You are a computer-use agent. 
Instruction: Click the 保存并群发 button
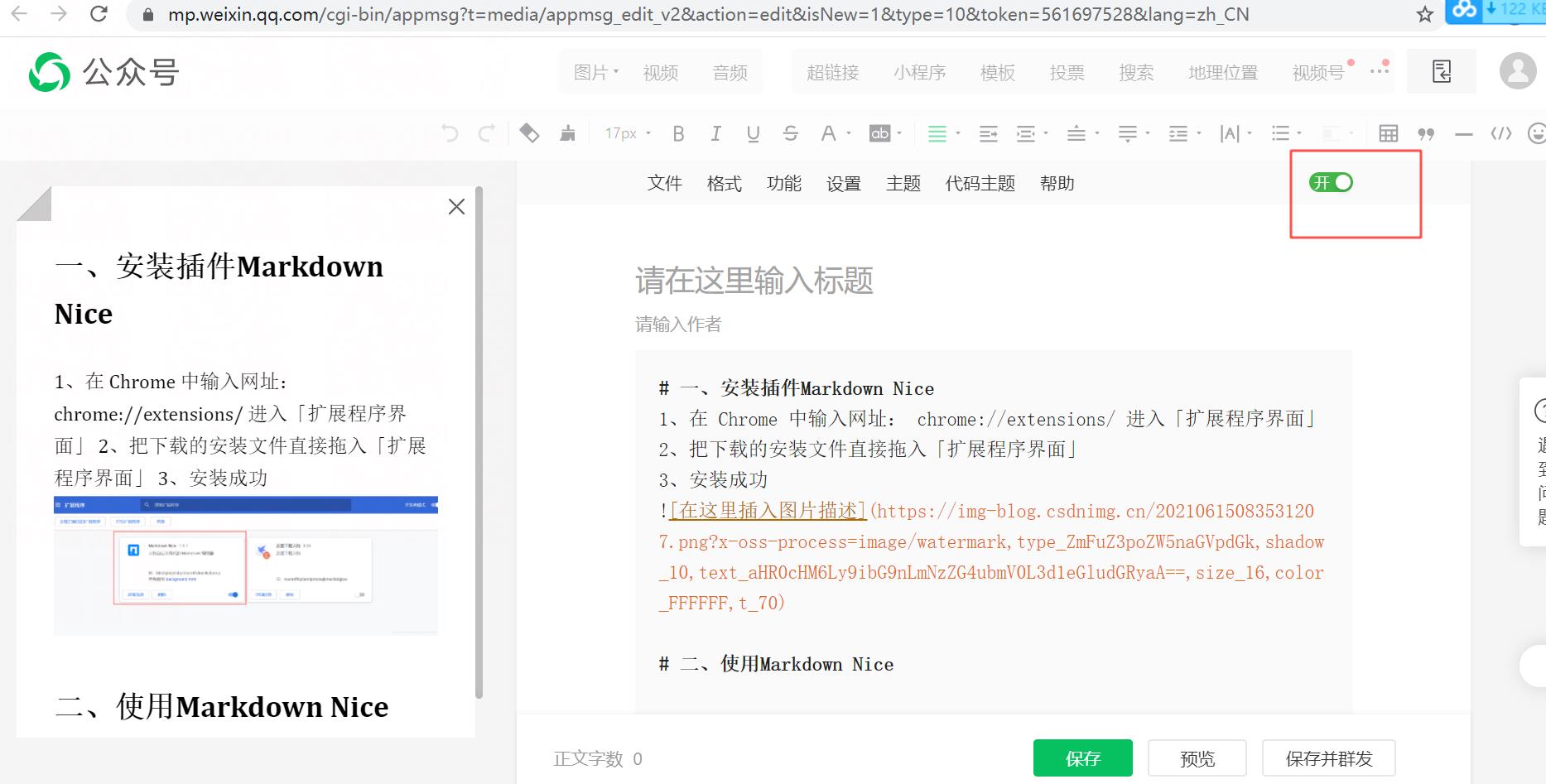[1329, 758]
